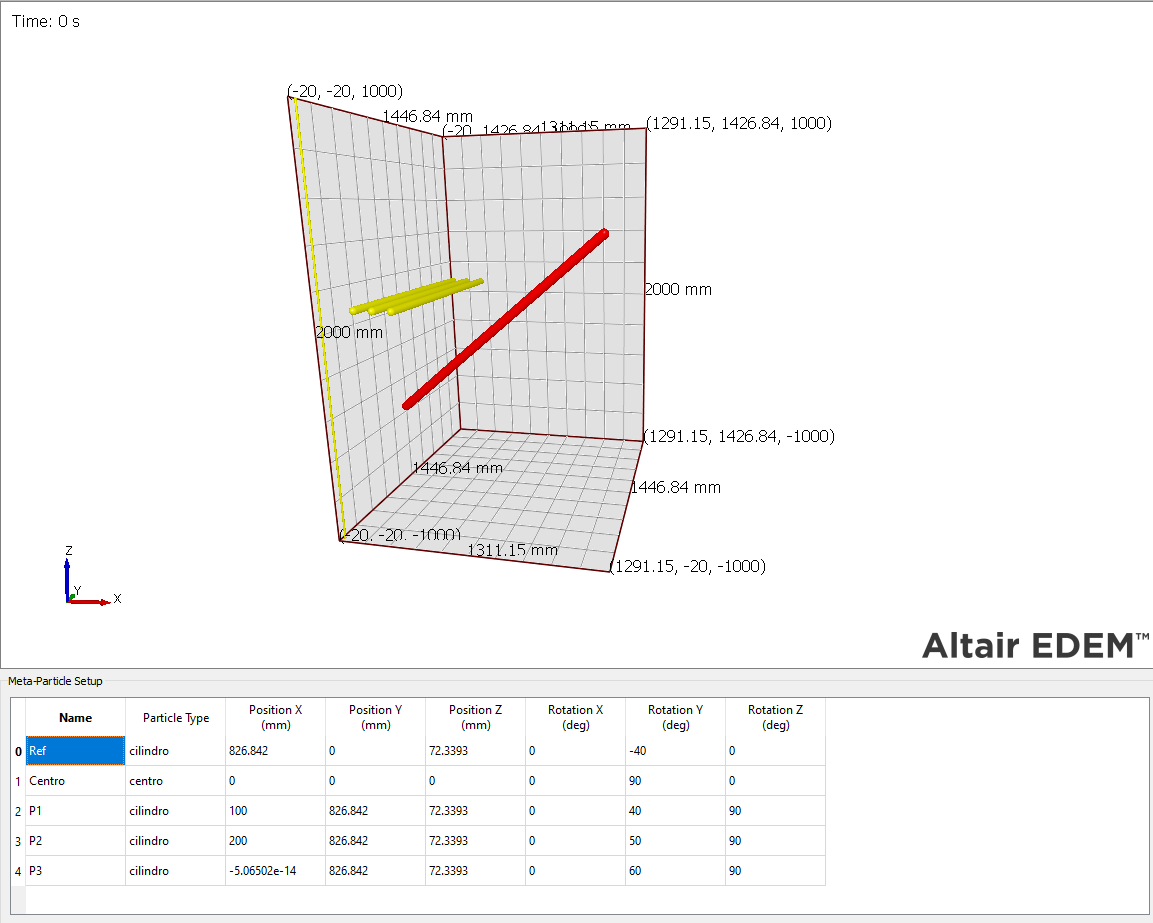Click Position Z value 72.3393 in Ref row
Image resolution: width=1153 pixels, height=923 pixels.
point(476,751)
